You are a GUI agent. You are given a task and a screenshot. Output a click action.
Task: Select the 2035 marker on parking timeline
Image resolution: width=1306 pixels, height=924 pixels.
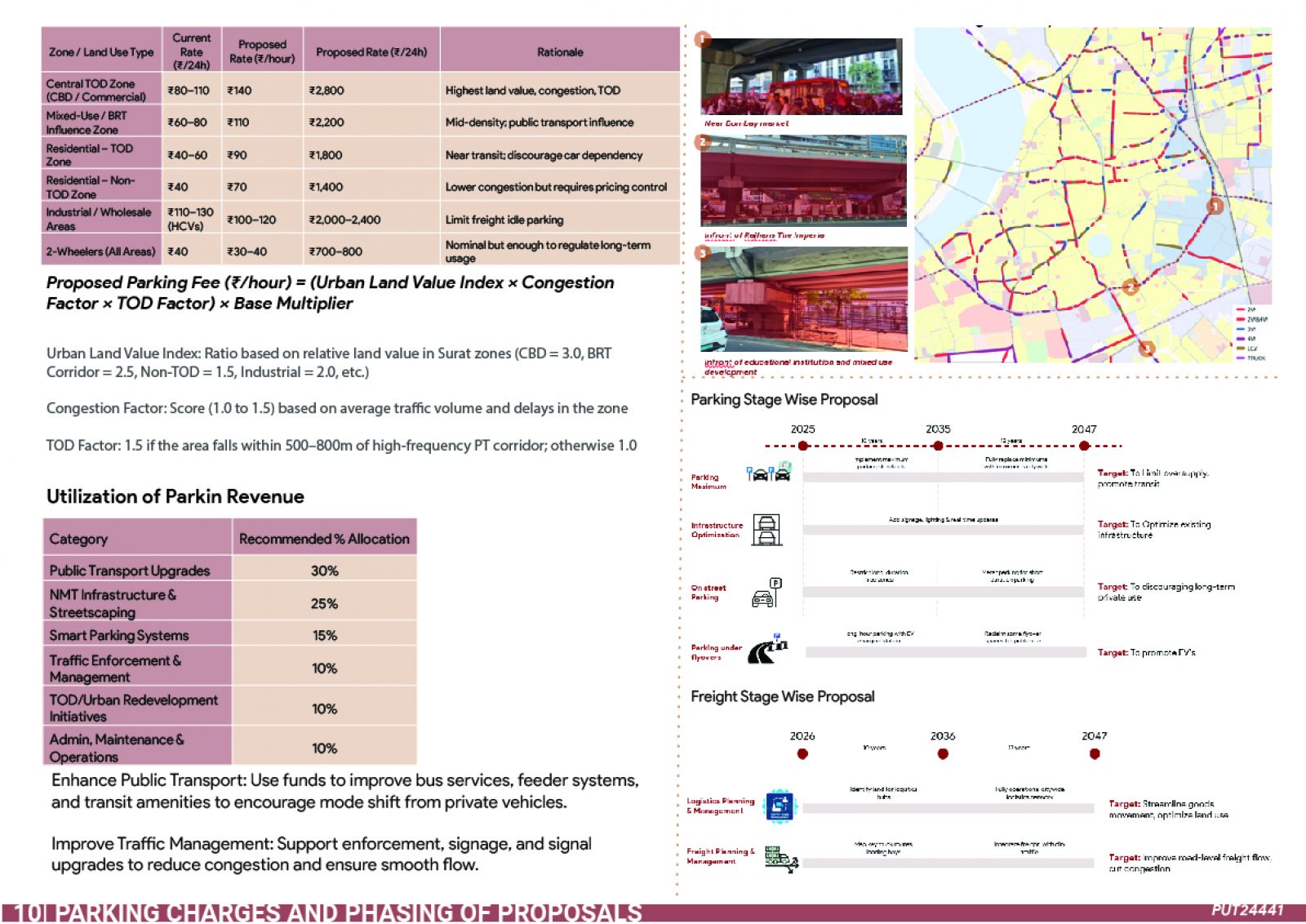pos(938,446)
